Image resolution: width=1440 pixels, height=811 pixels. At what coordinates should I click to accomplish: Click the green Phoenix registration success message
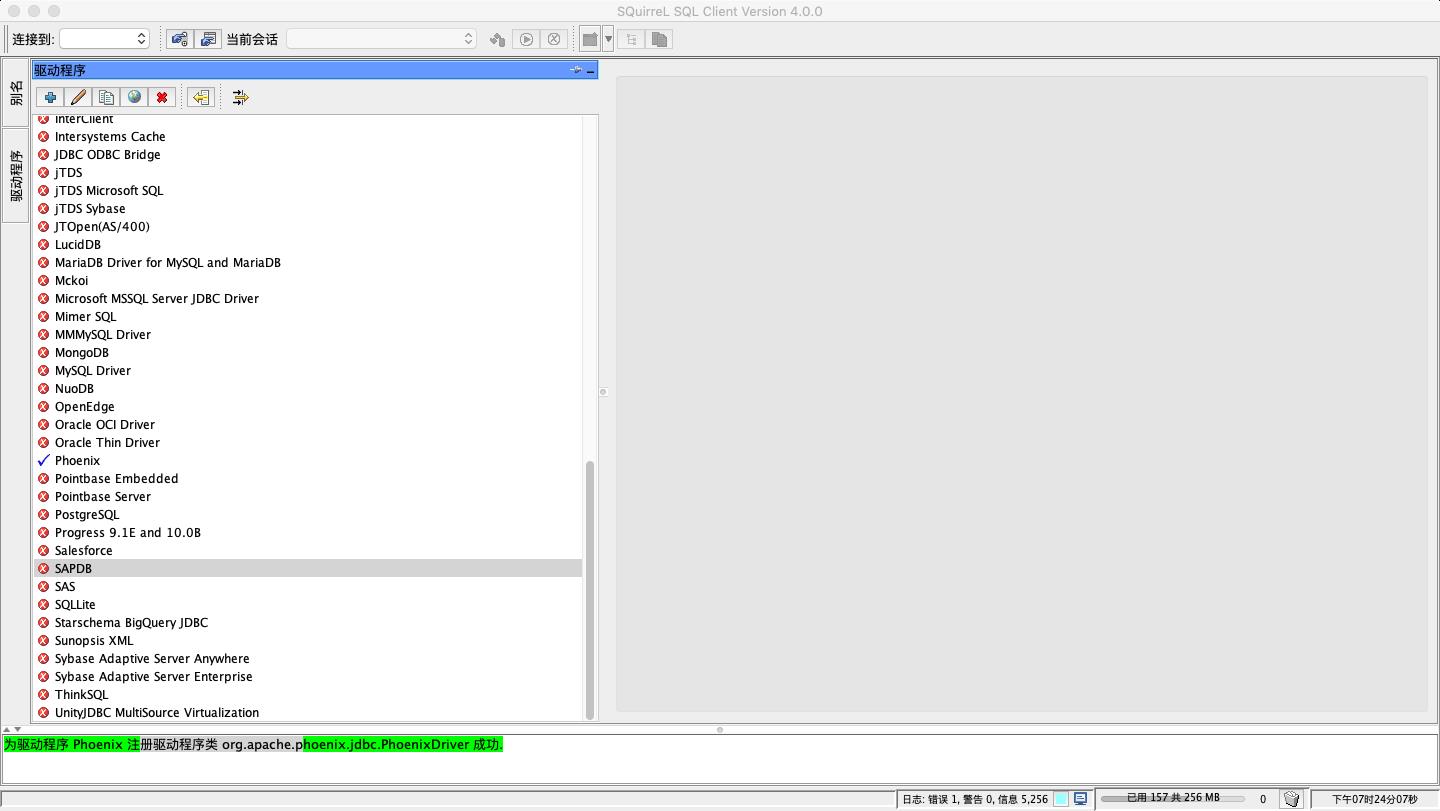pyautogui.click(x=253, y=744)
